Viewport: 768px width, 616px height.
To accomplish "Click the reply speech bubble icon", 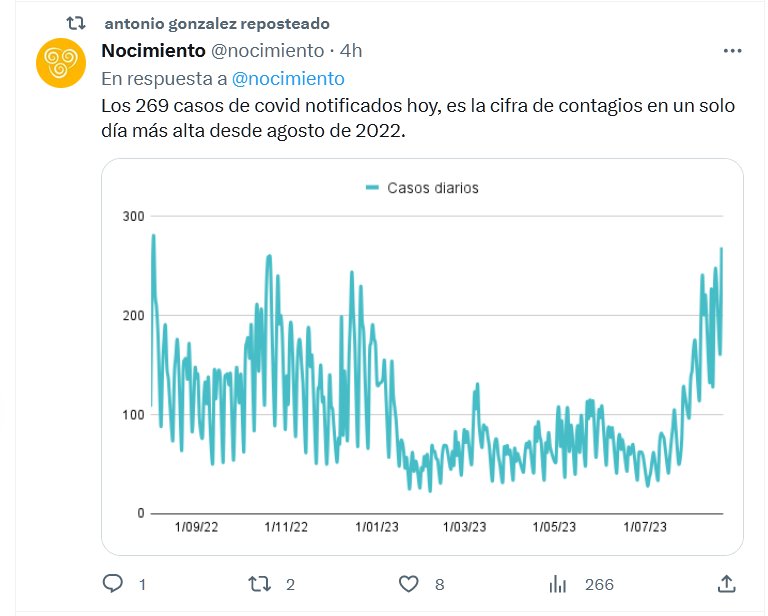I will click(x=113, y=583).
